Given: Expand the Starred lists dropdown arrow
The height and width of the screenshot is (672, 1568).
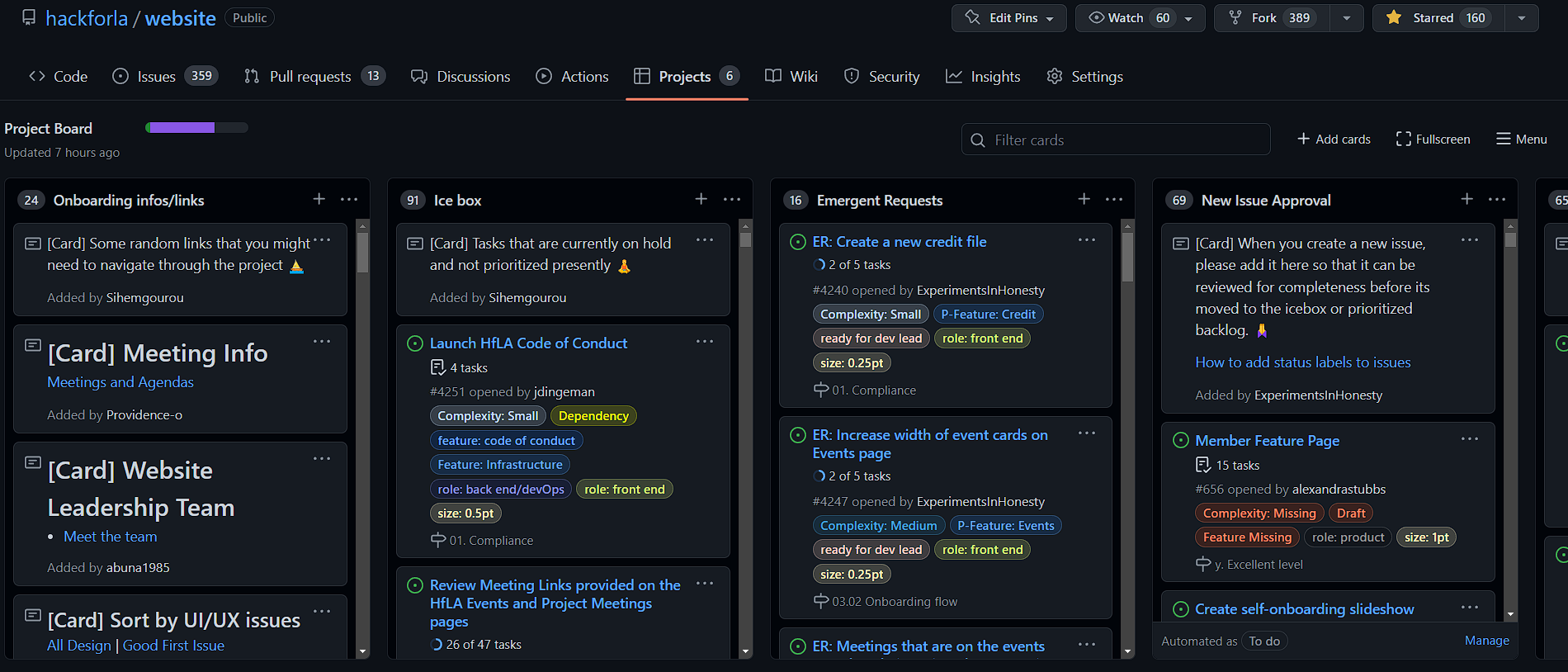Looking at the screenshot, I should tap(1522, 18).
